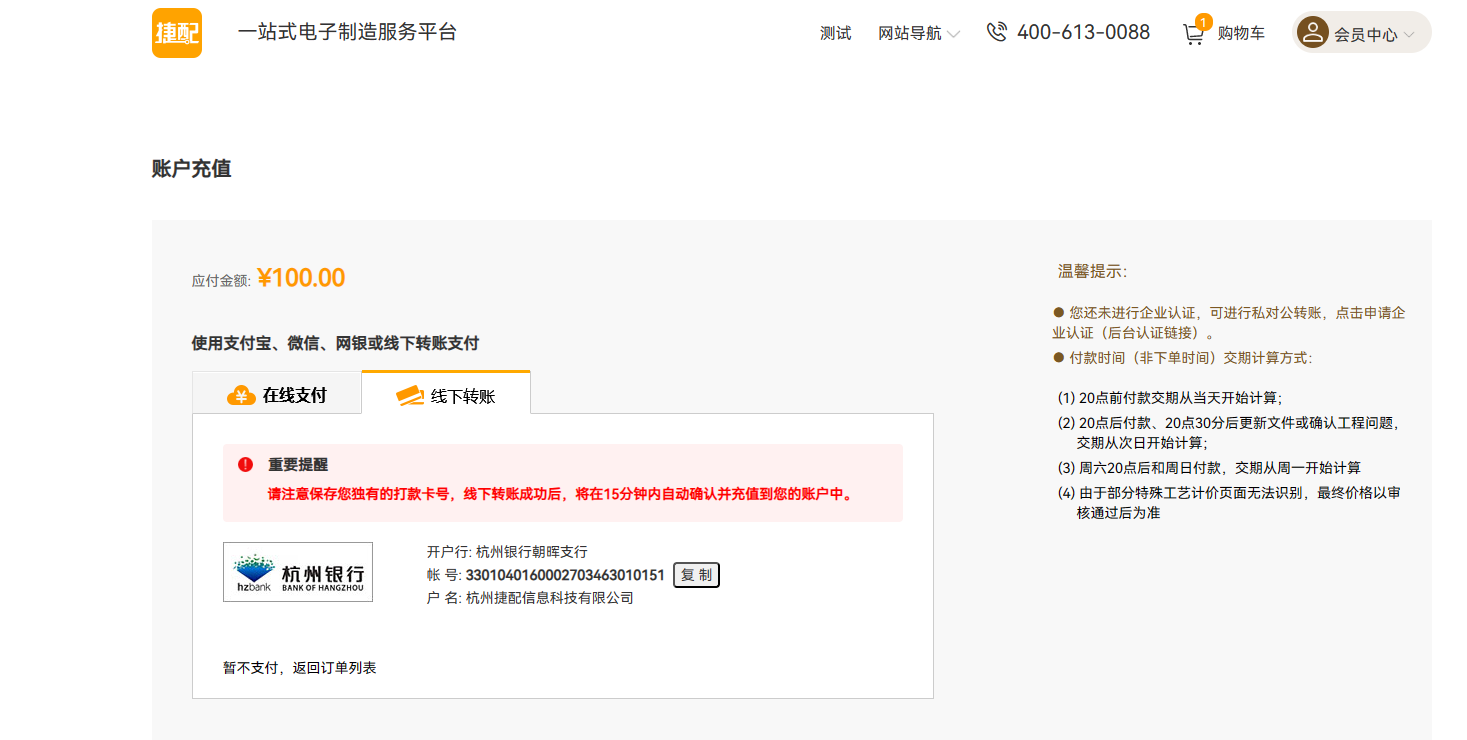1467x740 pixels.
Task: Click the 企业认证 application notice text
Action: click(1229, 323)
